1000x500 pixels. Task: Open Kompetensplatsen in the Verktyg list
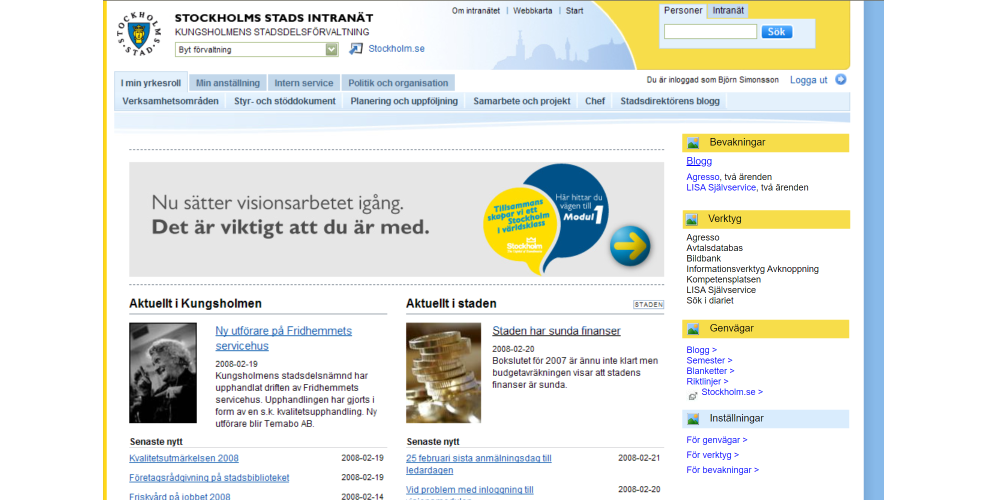(x=723, y=279)
